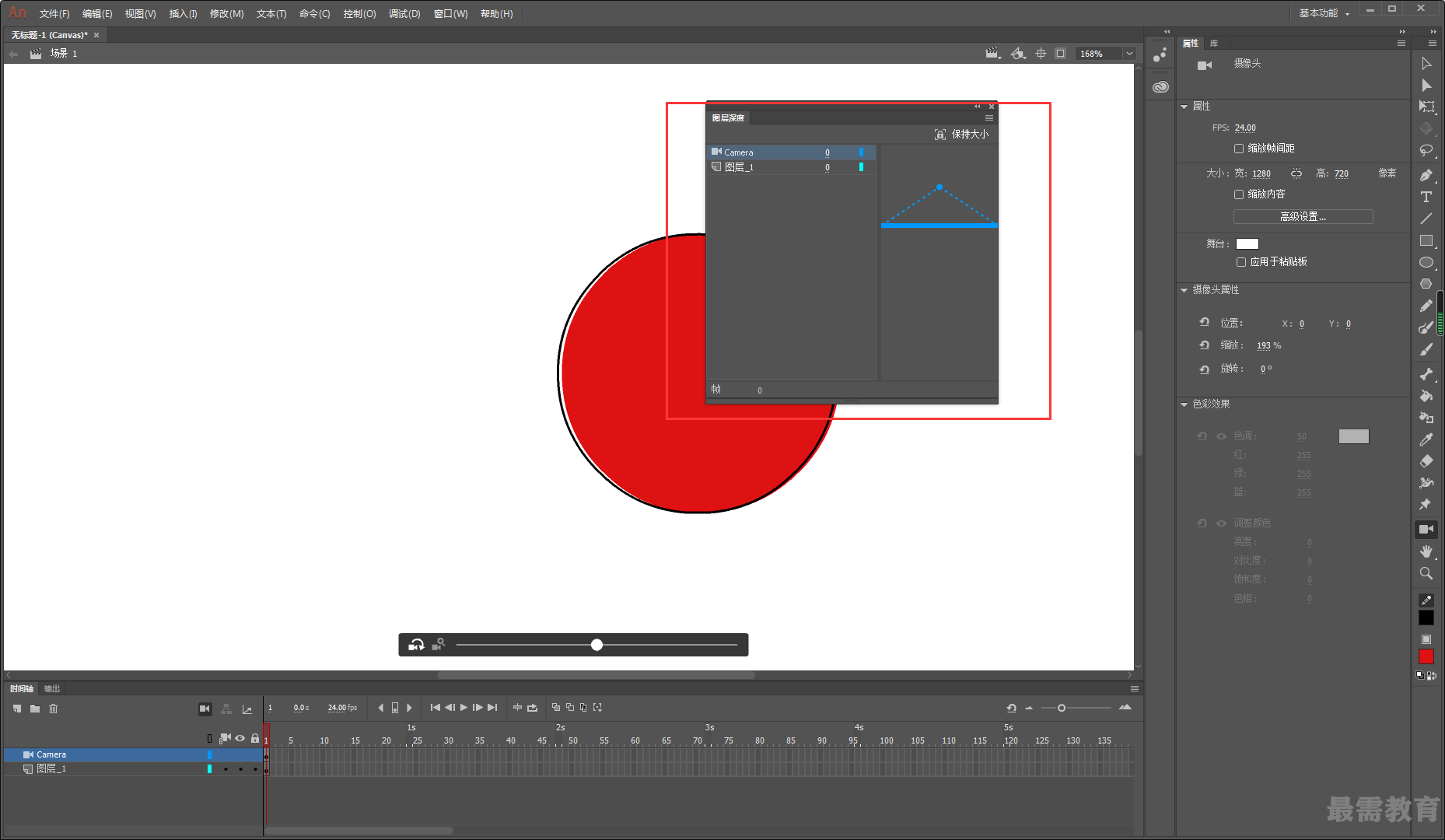Click the stage 舞台 color swatch

click(x=1247, y=244)
